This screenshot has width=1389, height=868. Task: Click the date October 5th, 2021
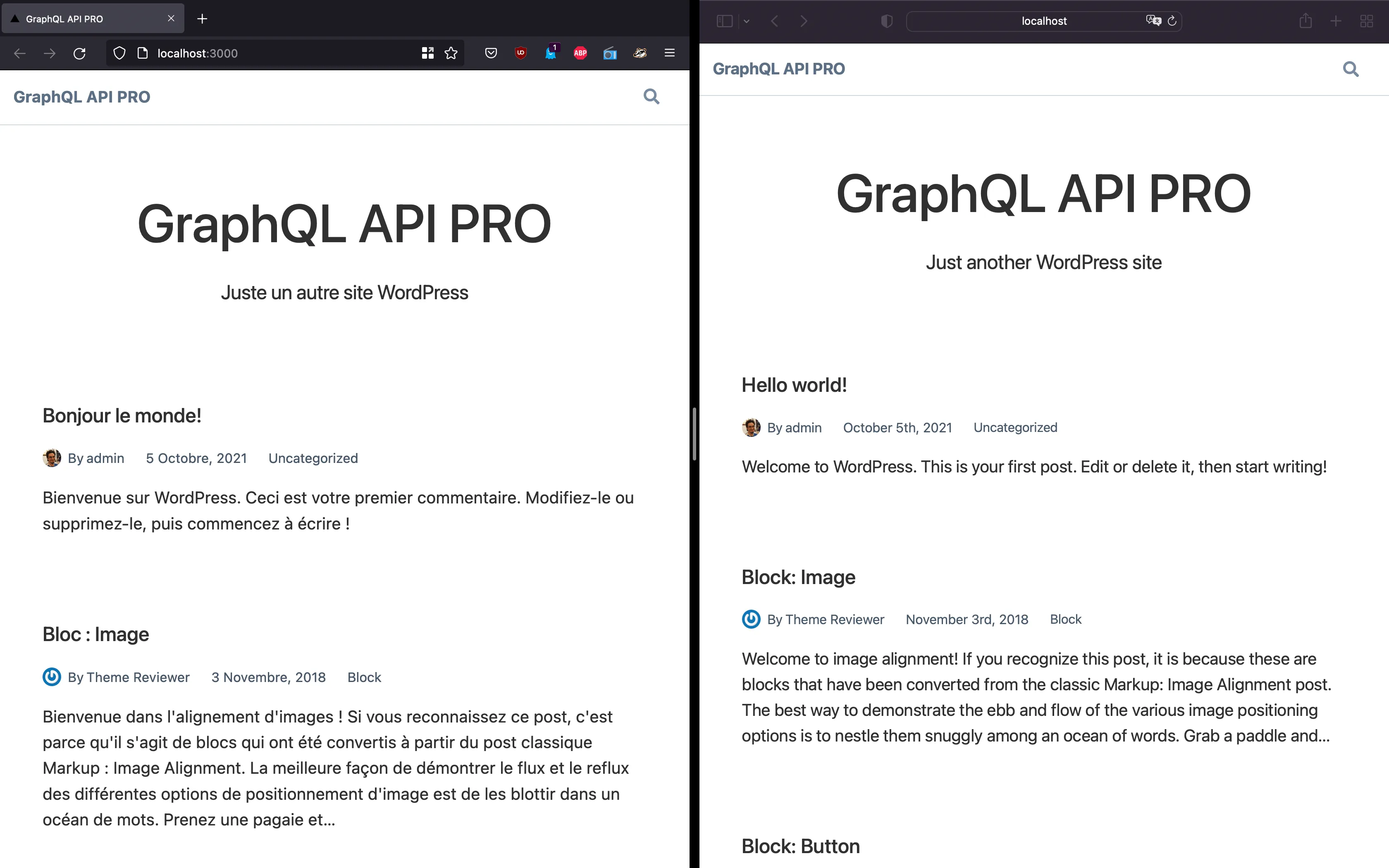click(x=897, y=427)
